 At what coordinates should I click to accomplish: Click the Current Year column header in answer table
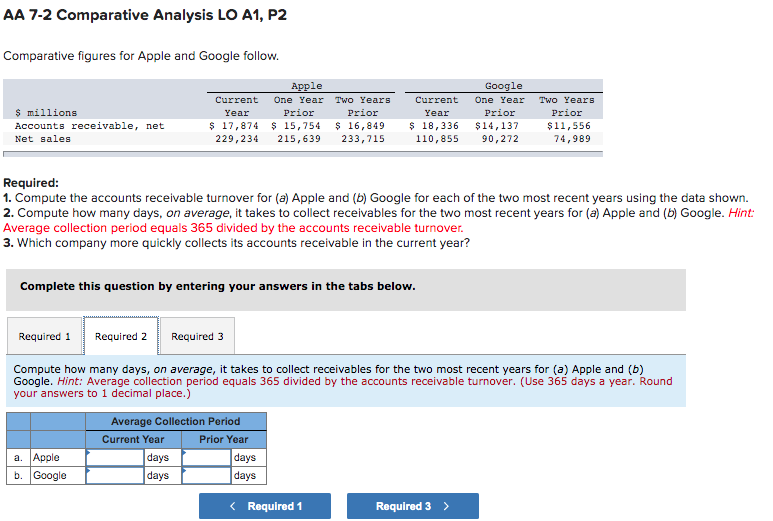[x=133, y=439]
